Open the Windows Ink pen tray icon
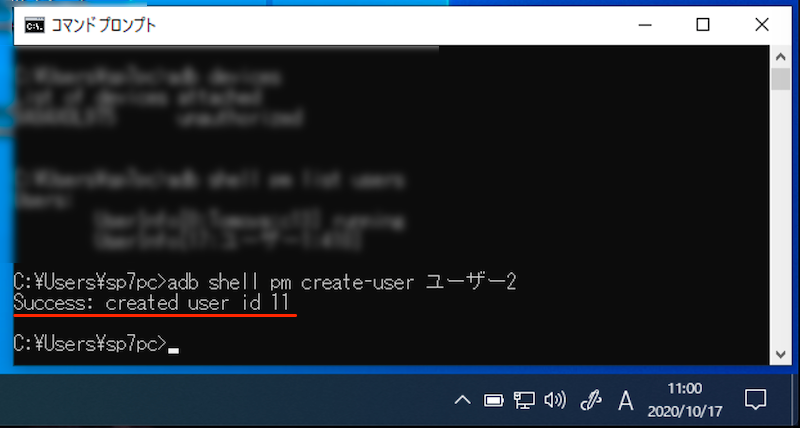 (x=591, y=400)
